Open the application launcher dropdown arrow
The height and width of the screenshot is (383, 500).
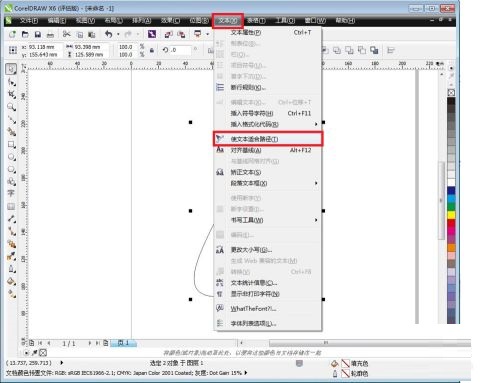(207, 34)
